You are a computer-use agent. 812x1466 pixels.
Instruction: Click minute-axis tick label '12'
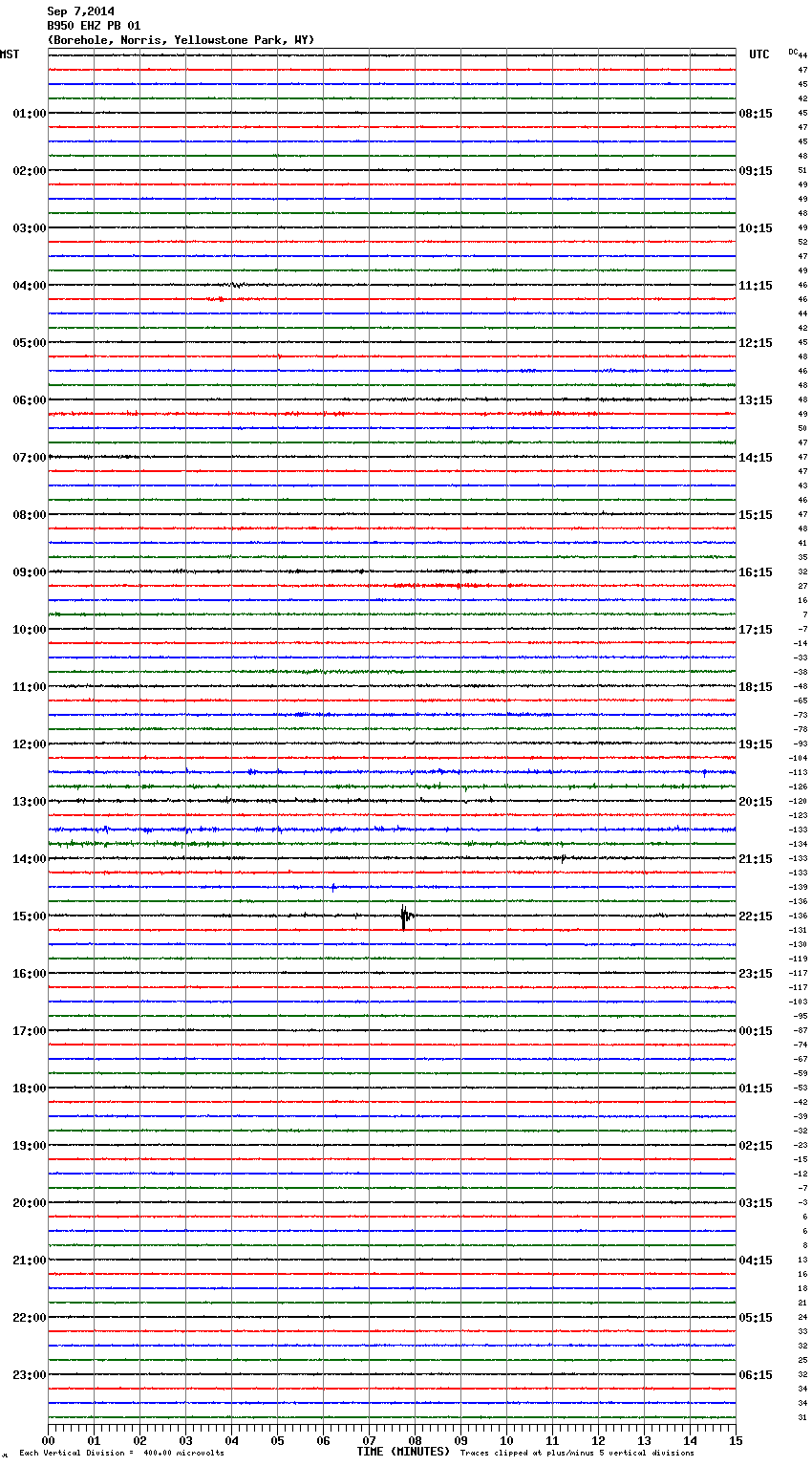[598, 1440]
